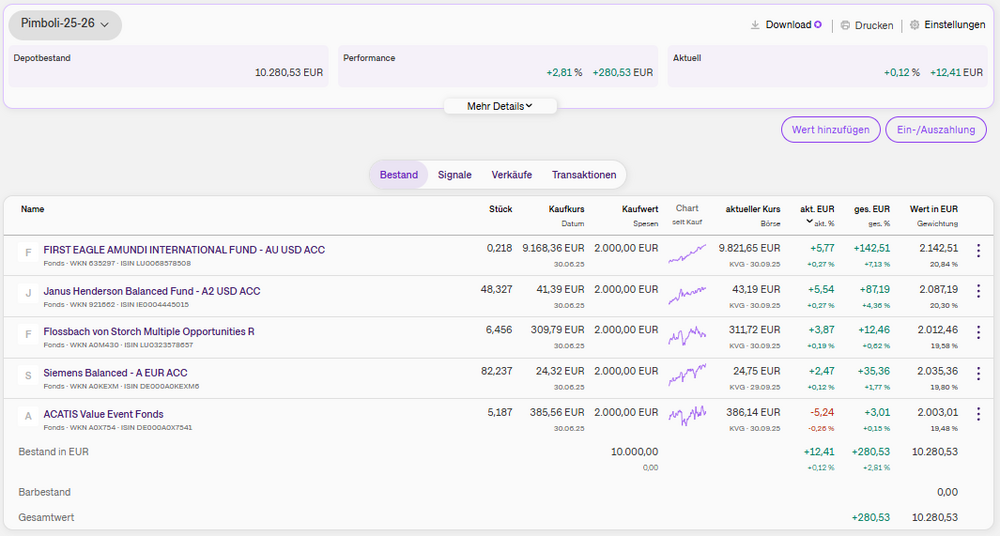1000x536 pixels.
Task: Open three-dot menu for ACATIS Value Event Fonds
Action: (x=978, y=414)
